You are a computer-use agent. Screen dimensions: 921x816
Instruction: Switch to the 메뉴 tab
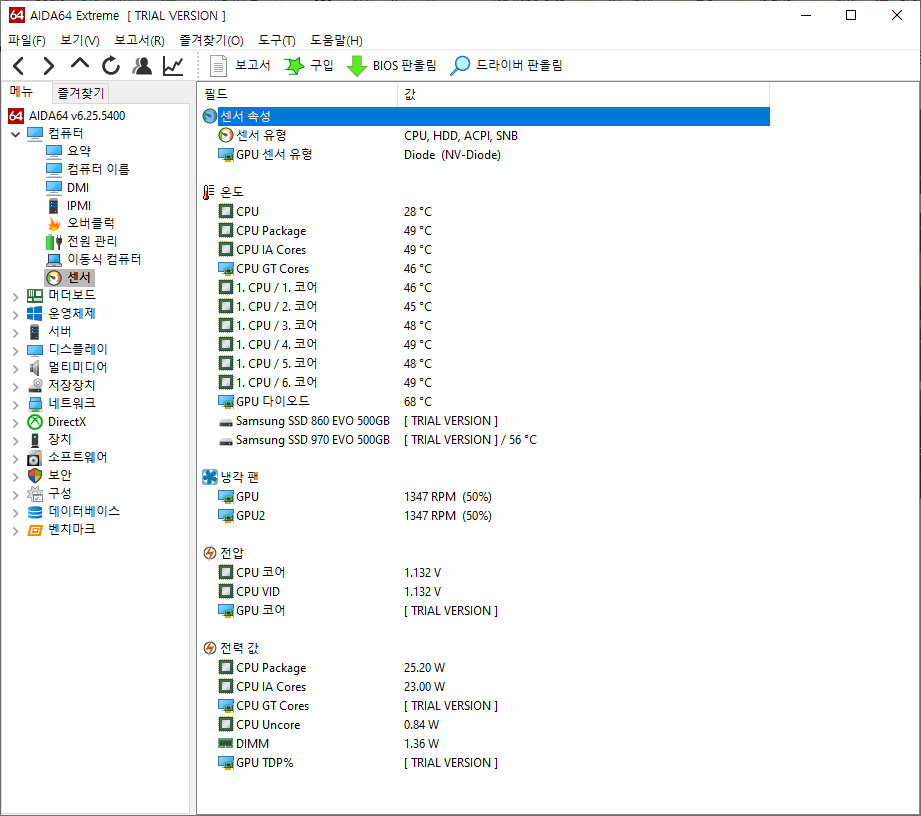click(22, 92)
